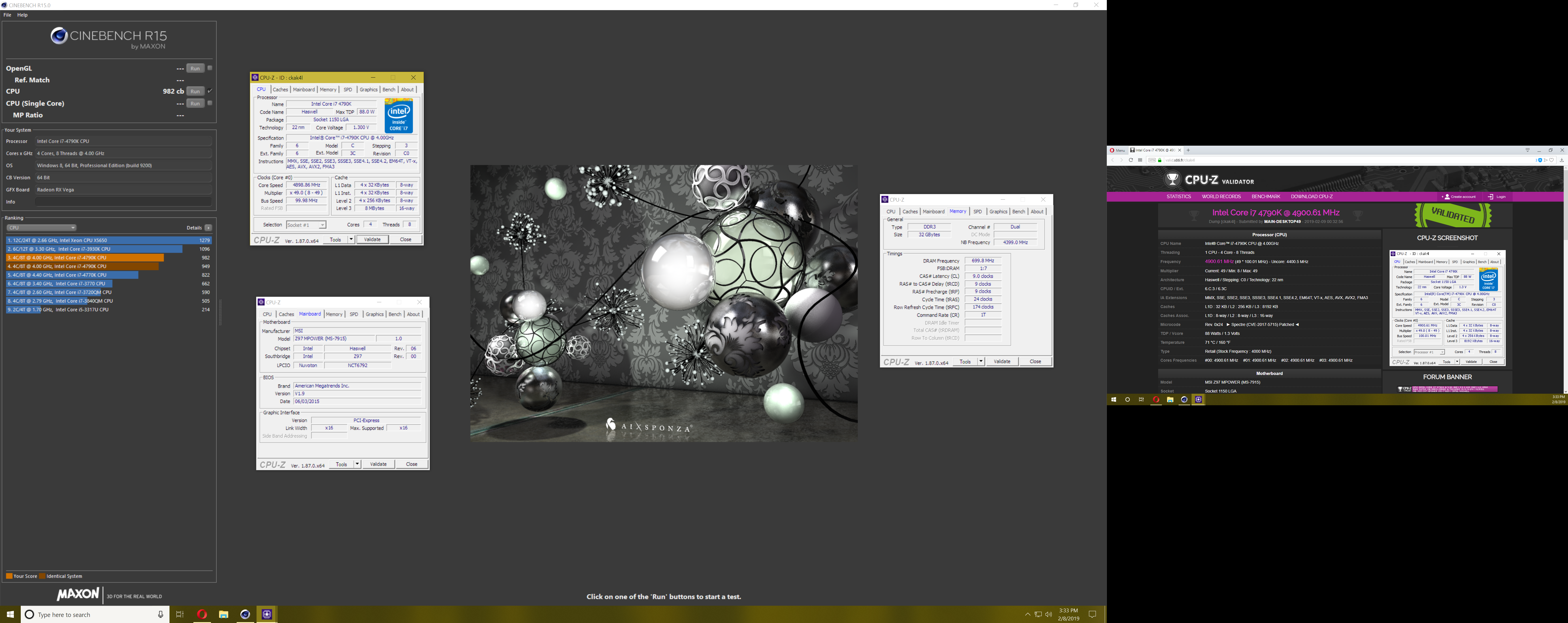The image size is (1568, 623).
Task: Click CPU-Z Validator trophy logo
Action: point(1172,180)
